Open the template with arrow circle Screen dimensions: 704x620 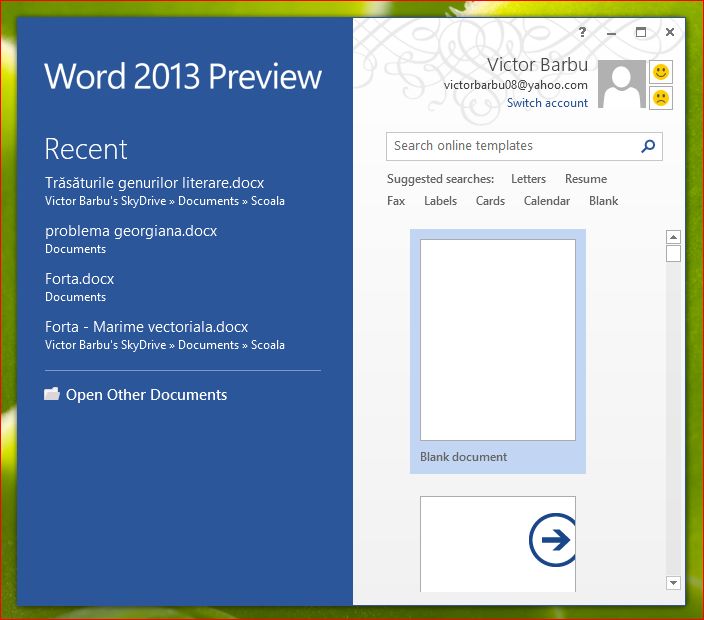tap(497, 544)
